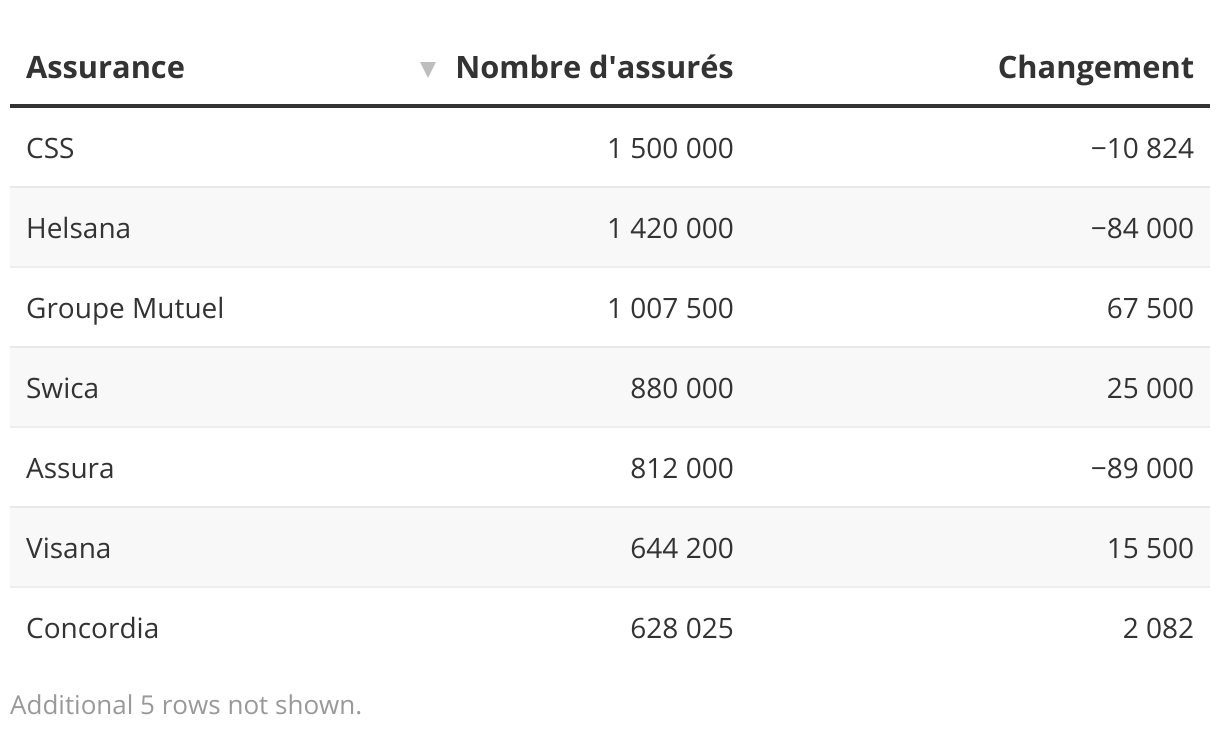Select the Visana change value 15 500
The image size is (1220, 732).
[x=1150, y=548]
